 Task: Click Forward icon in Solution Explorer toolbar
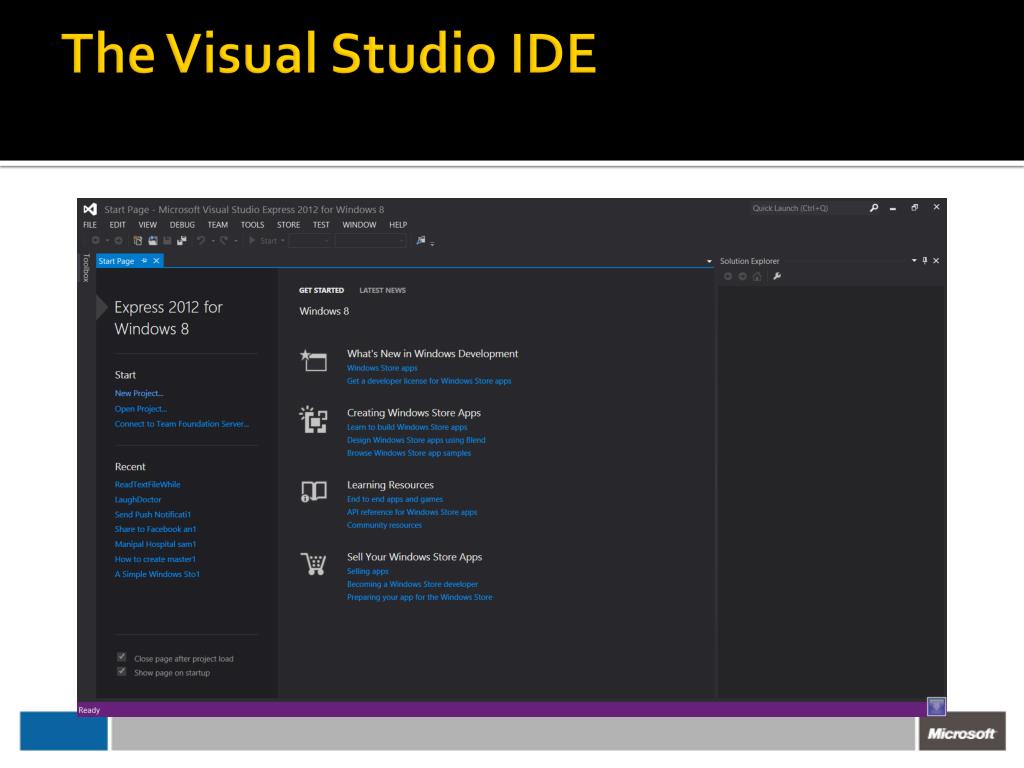743,276
